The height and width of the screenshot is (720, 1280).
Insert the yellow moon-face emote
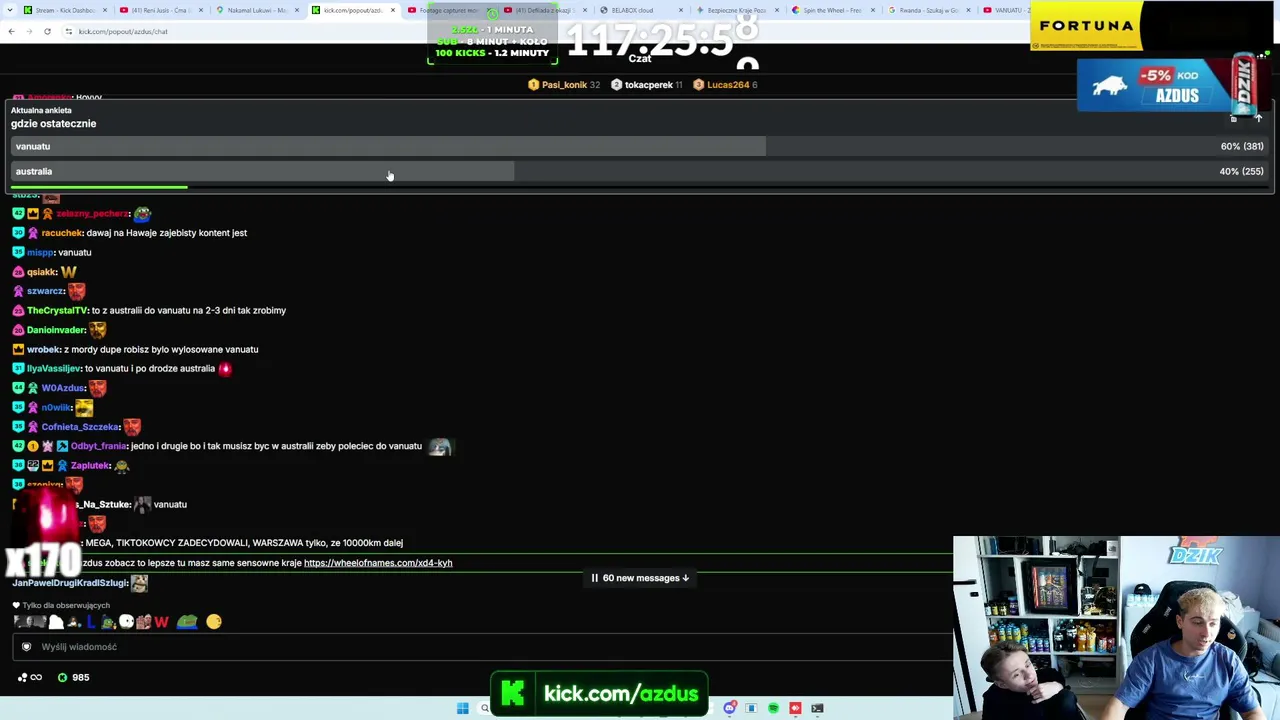tap(214, 622)
